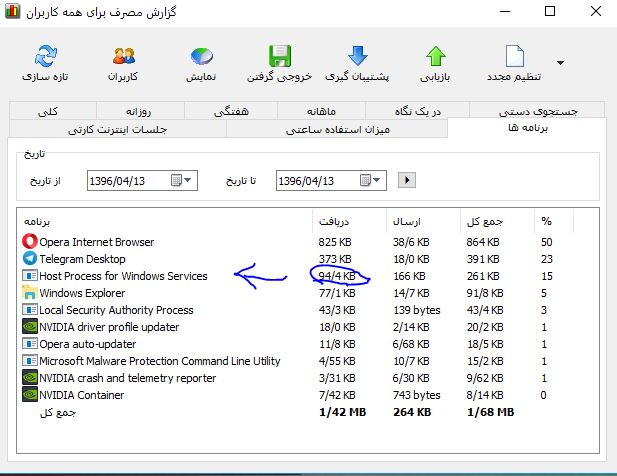Open the جلسات اینترنت کارتی tab

[x=117, y=129]
